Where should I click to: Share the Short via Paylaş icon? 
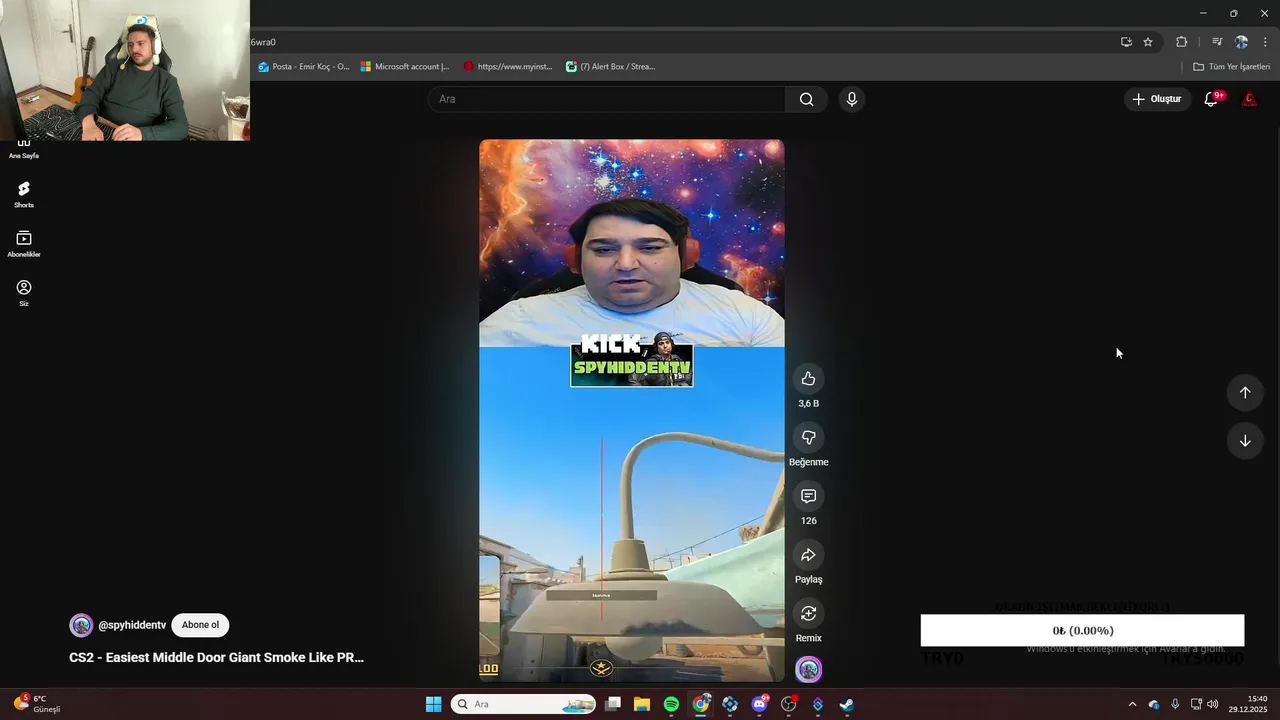808,555
